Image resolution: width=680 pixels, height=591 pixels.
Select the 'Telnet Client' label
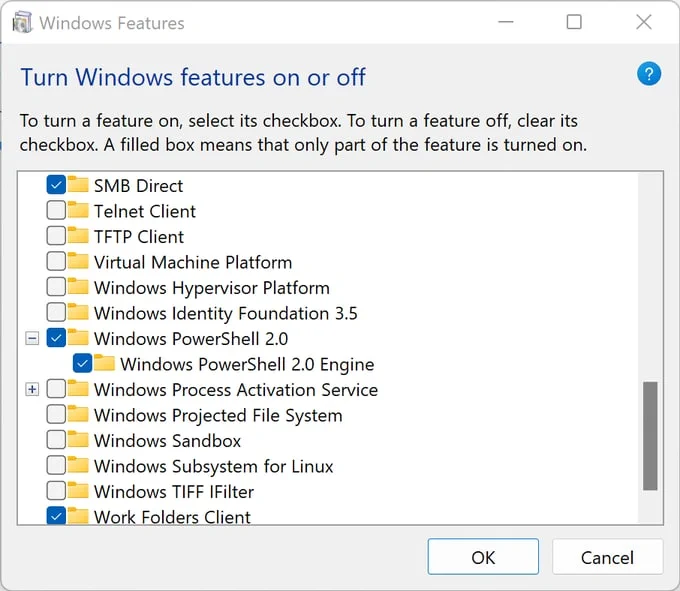(x=145, y=212)
